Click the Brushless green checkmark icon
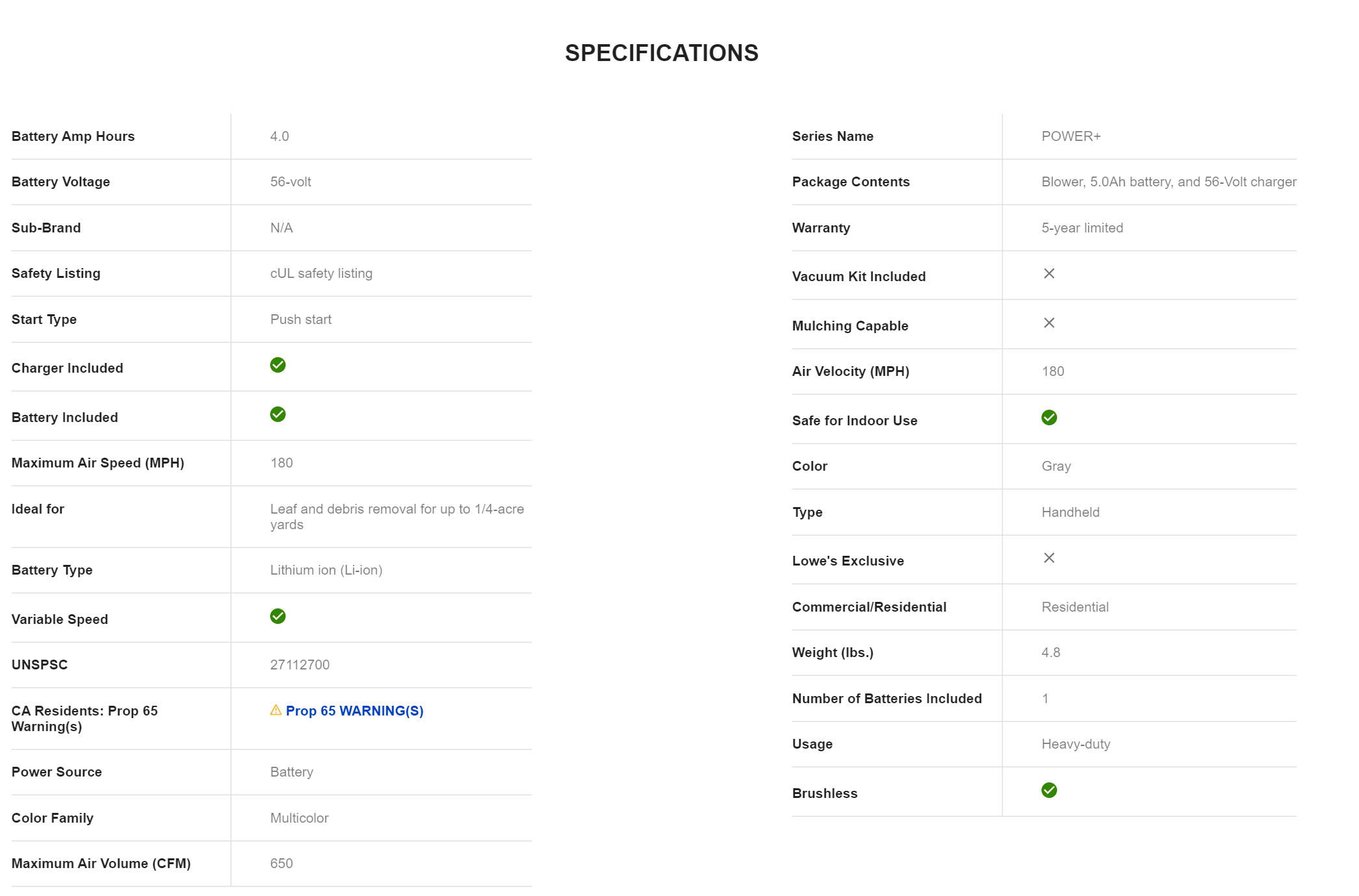Image resolution: width=1359 pixels, height=896 pixels. pyautogui.click(x=1049, y=790)
